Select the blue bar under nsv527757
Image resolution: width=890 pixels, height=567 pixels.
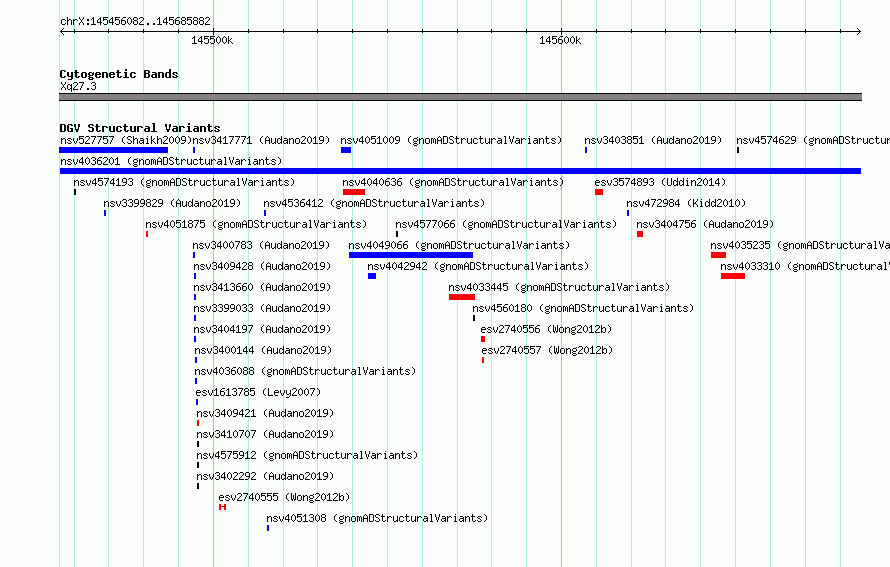pyautogui.click(x=114, y=150)
